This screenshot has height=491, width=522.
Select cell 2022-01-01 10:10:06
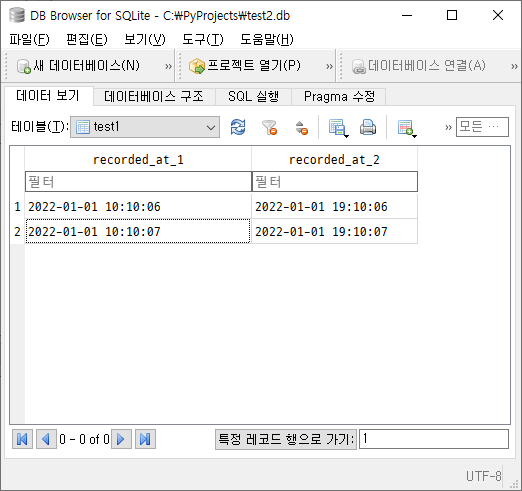click(x=138, y=207)
